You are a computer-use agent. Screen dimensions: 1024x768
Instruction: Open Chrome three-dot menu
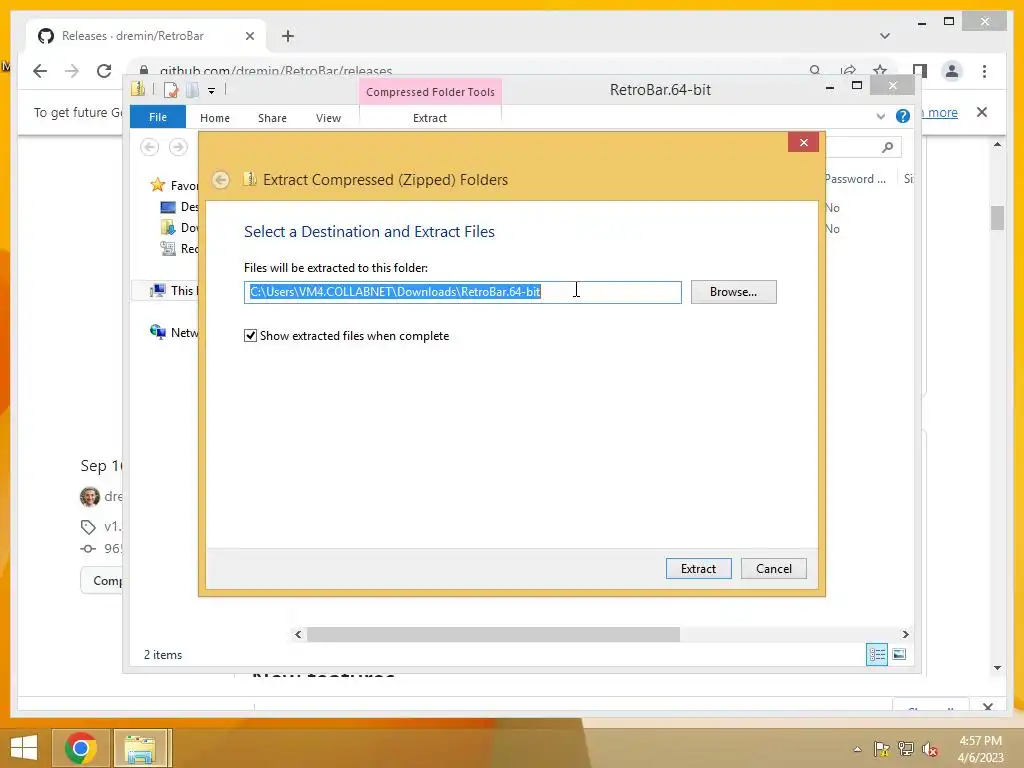click(984, 71)
